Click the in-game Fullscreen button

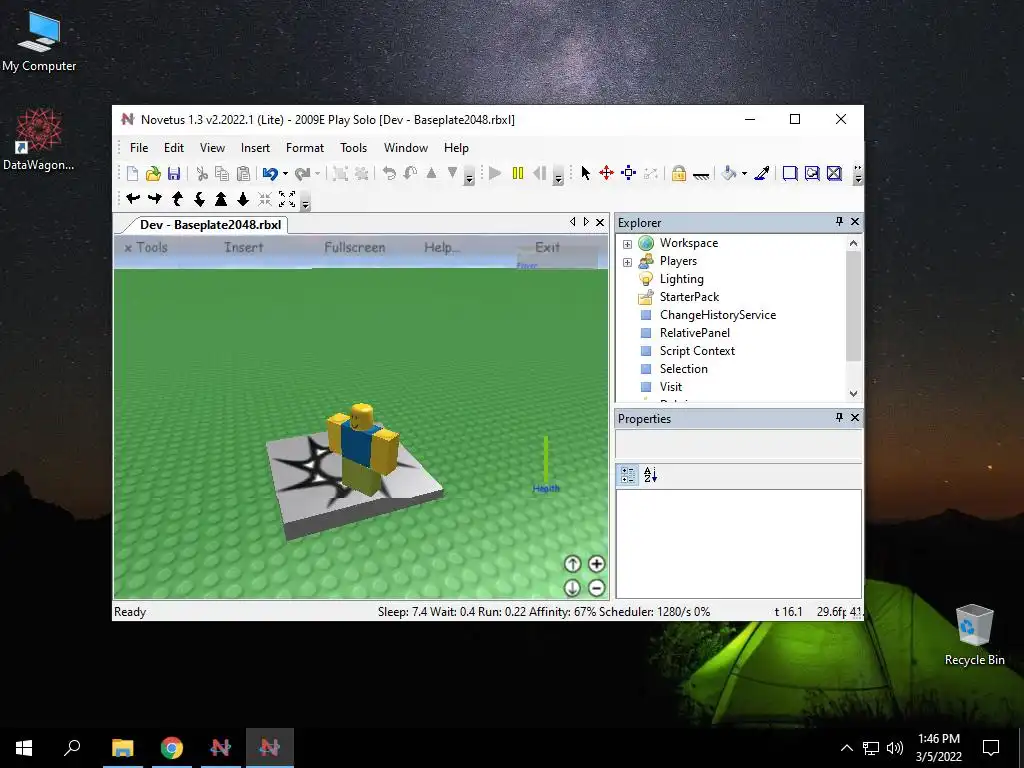(355, 248)
